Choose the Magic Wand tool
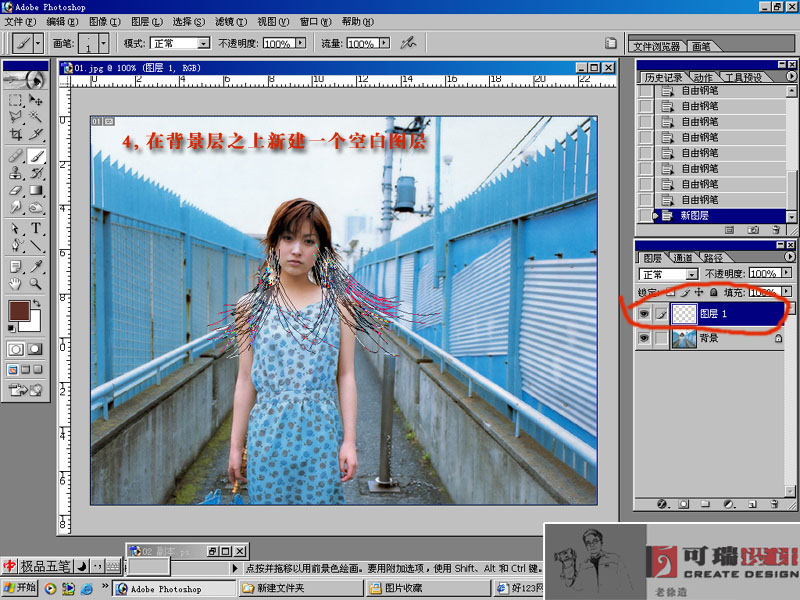 tap(37, 117)
